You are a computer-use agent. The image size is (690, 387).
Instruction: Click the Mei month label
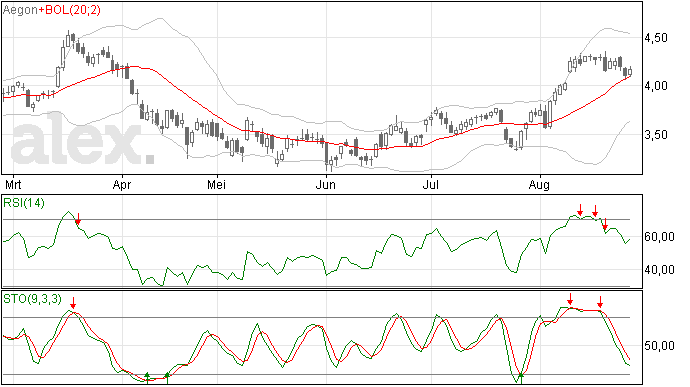click(x=217, y=184)
